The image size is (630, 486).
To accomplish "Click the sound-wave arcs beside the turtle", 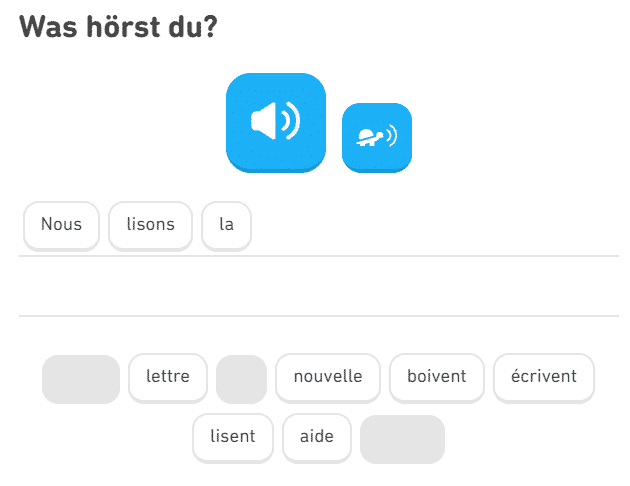I will click(391, 136).
